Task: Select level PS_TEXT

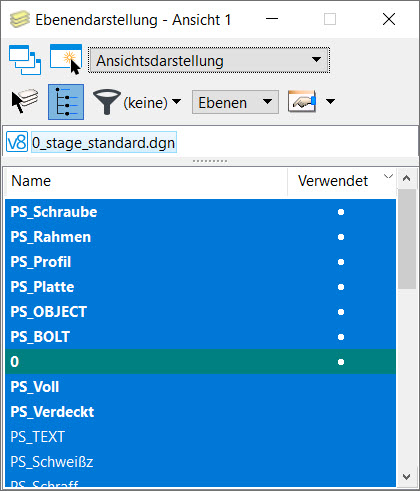Action: pyautogui.click(x=200, y=437)
